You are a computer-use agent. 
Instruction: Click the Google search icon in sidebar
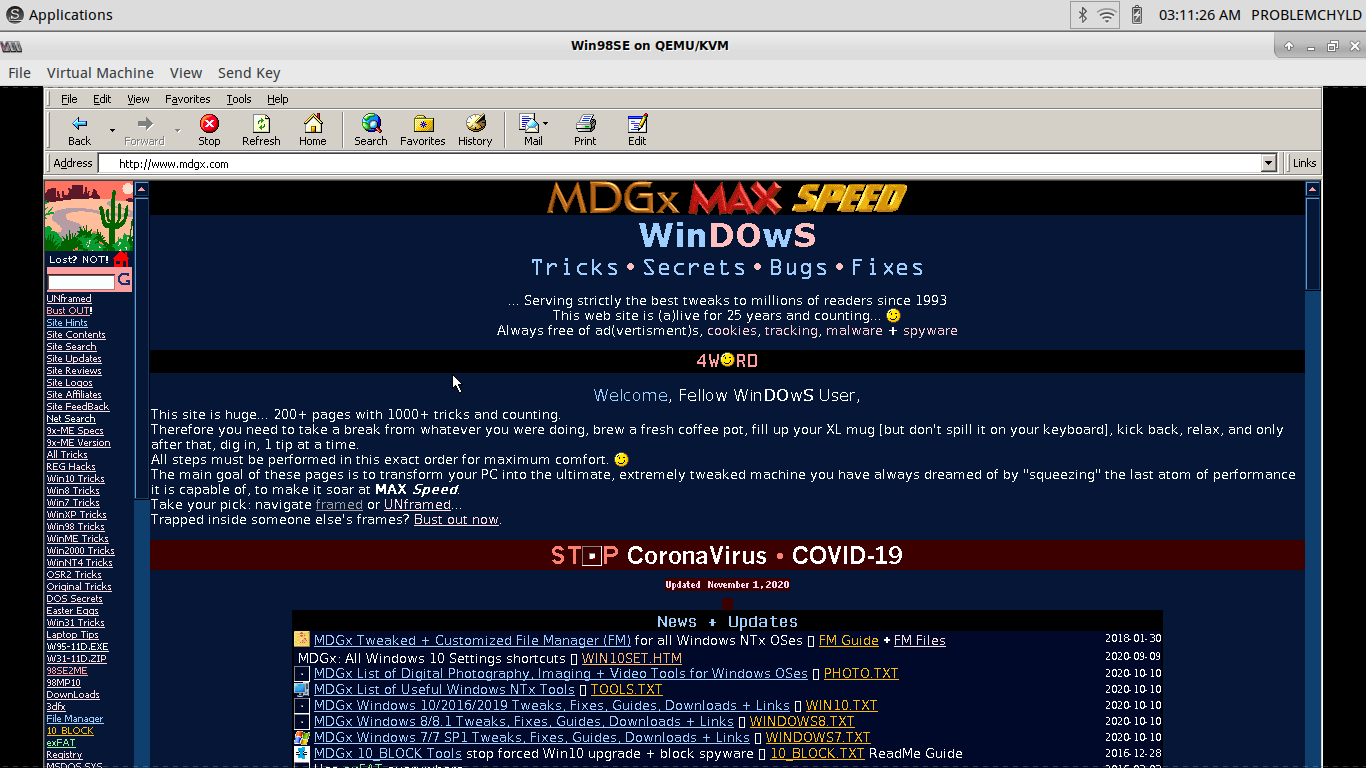point(124,281)
